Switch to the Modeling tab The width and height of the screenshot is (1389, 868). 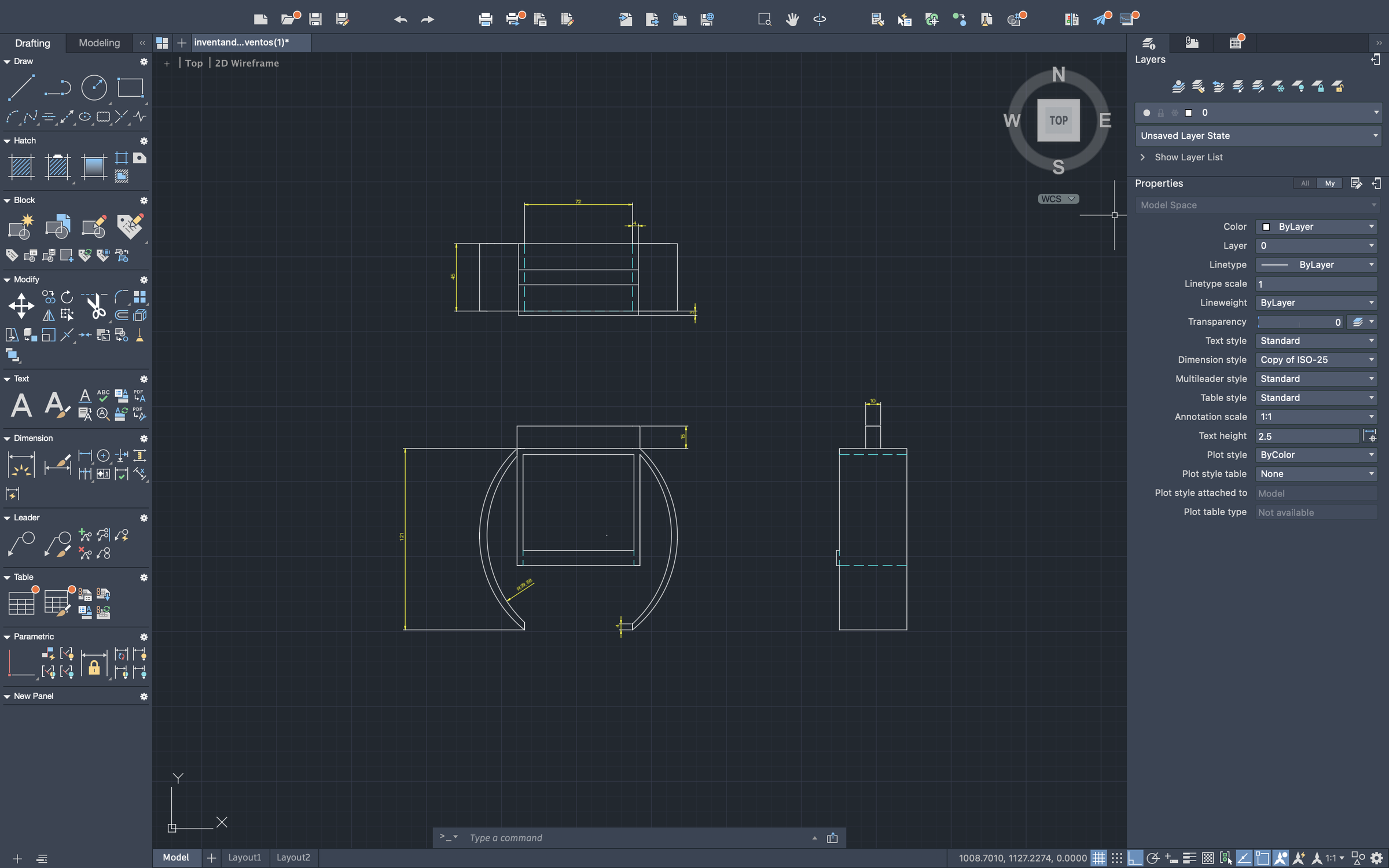point(99,43)
